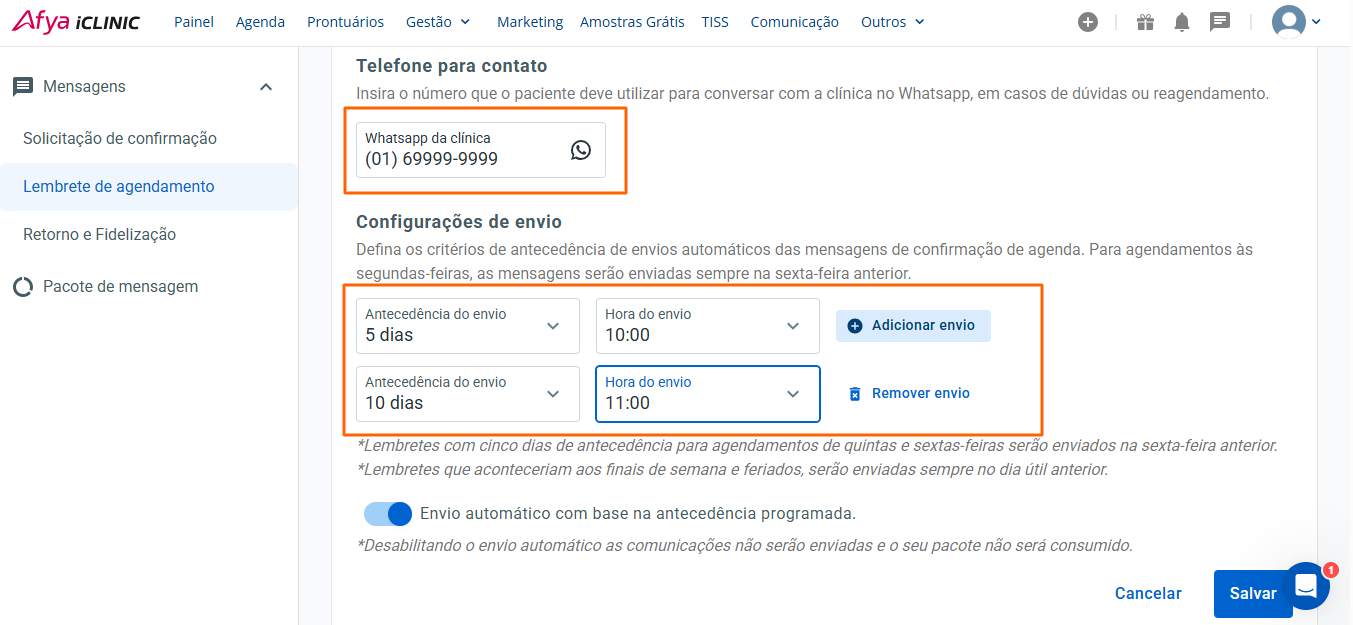Go to Prontuários in the top menu

(x=345, y=22)
